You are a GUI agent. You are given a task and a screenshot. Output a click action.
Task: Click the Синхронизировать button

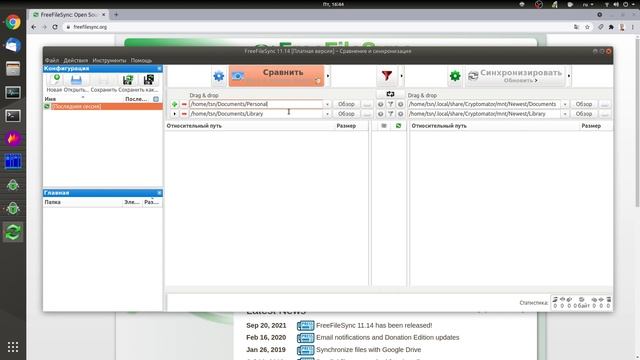pyautogui.click(x=515, y=76)
